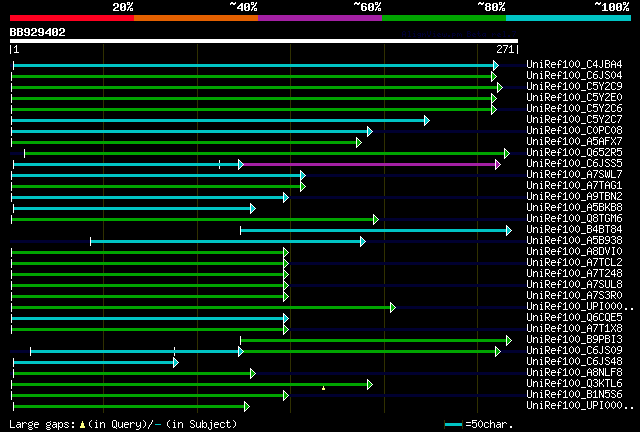Open the UniRef100_B4BT84 label
The width and height of the screenshot is (640, 432).
[x=574, y=230]
